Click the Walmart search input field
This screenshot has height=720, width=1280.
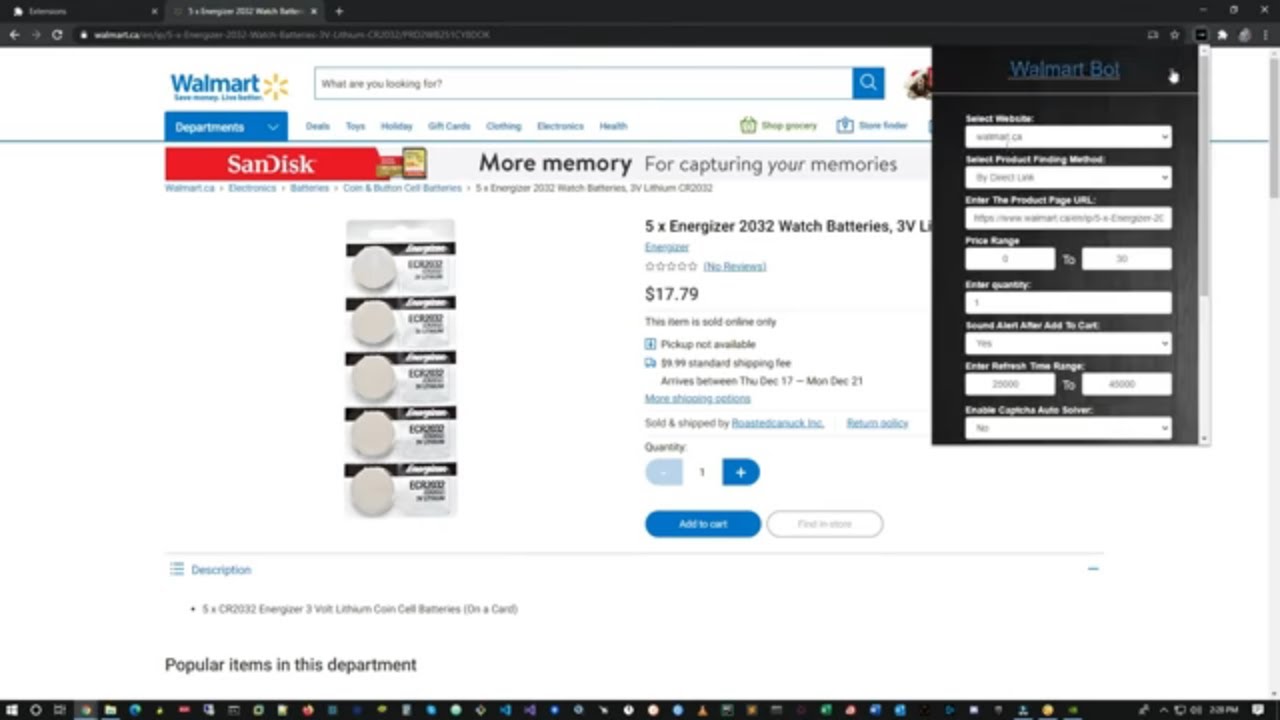coord(583,84)
